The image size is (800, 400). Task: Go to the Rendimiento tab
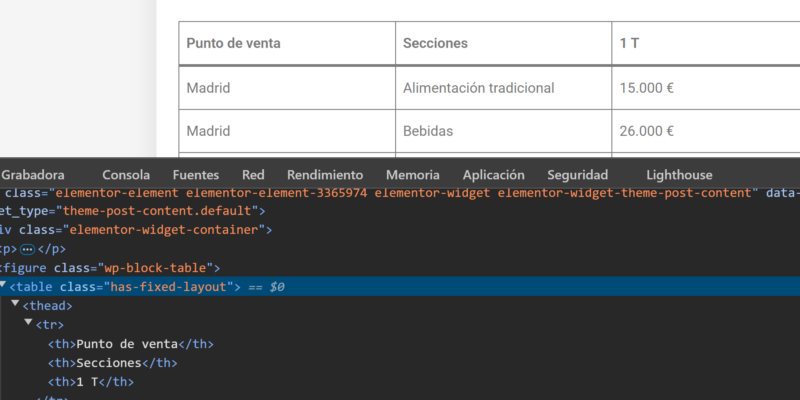click(x=325, y=174)
